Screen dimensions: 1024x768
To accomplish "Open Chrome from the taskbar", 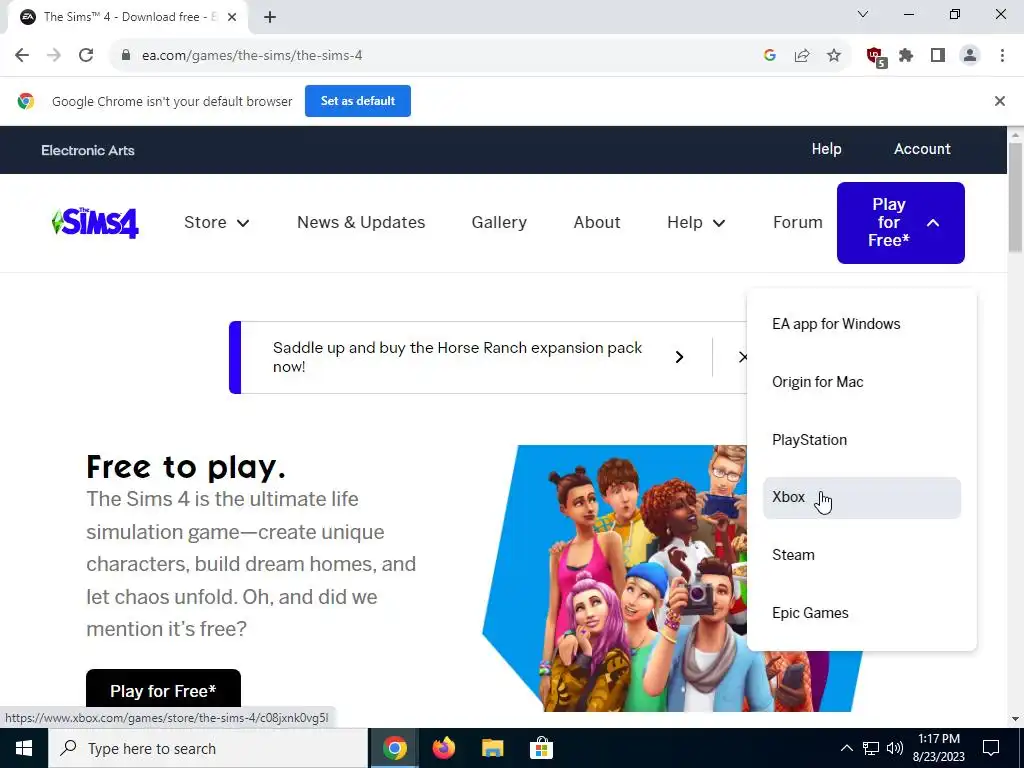I will (x=394, y=748).
